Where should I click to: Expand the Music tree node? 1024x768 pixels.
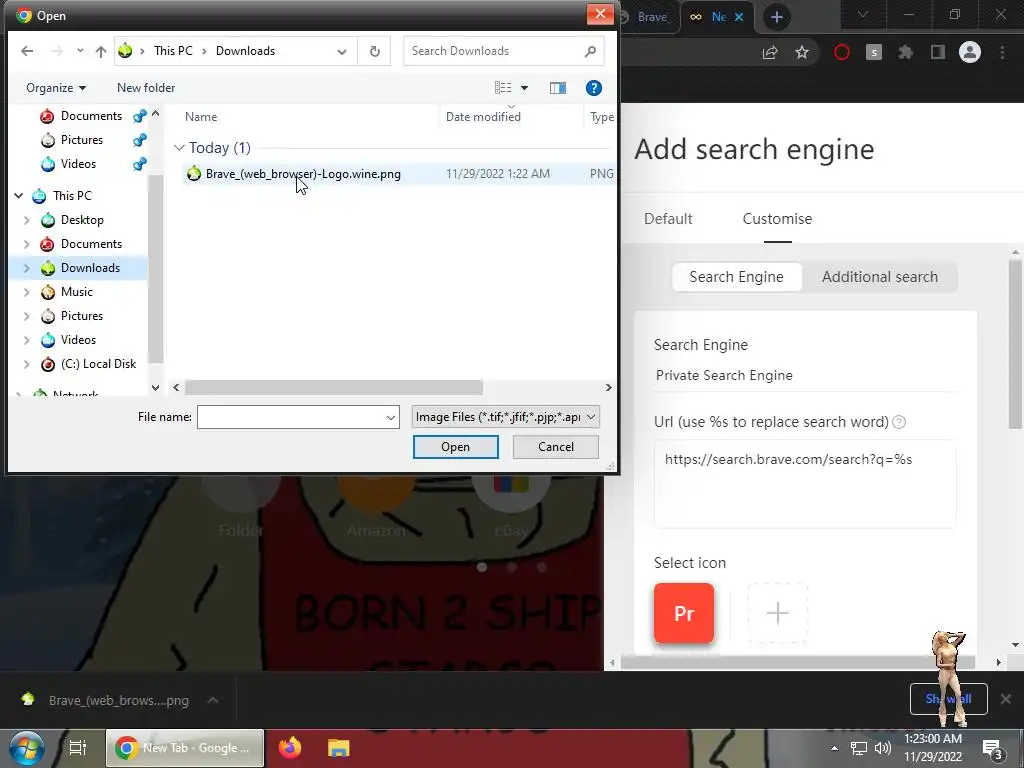pos(27,292)
